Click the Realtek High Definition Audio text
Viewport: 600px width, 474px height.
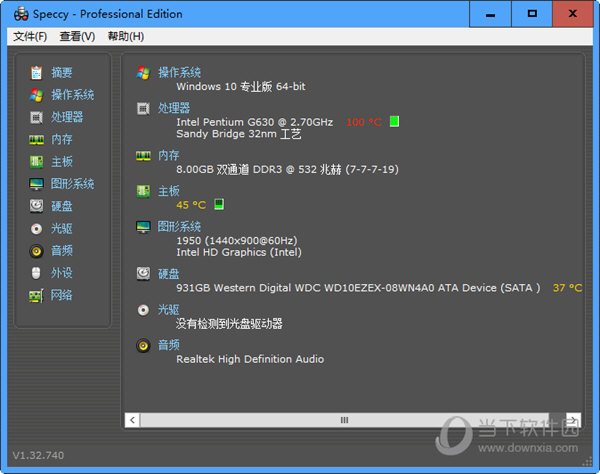pos(250,359)
